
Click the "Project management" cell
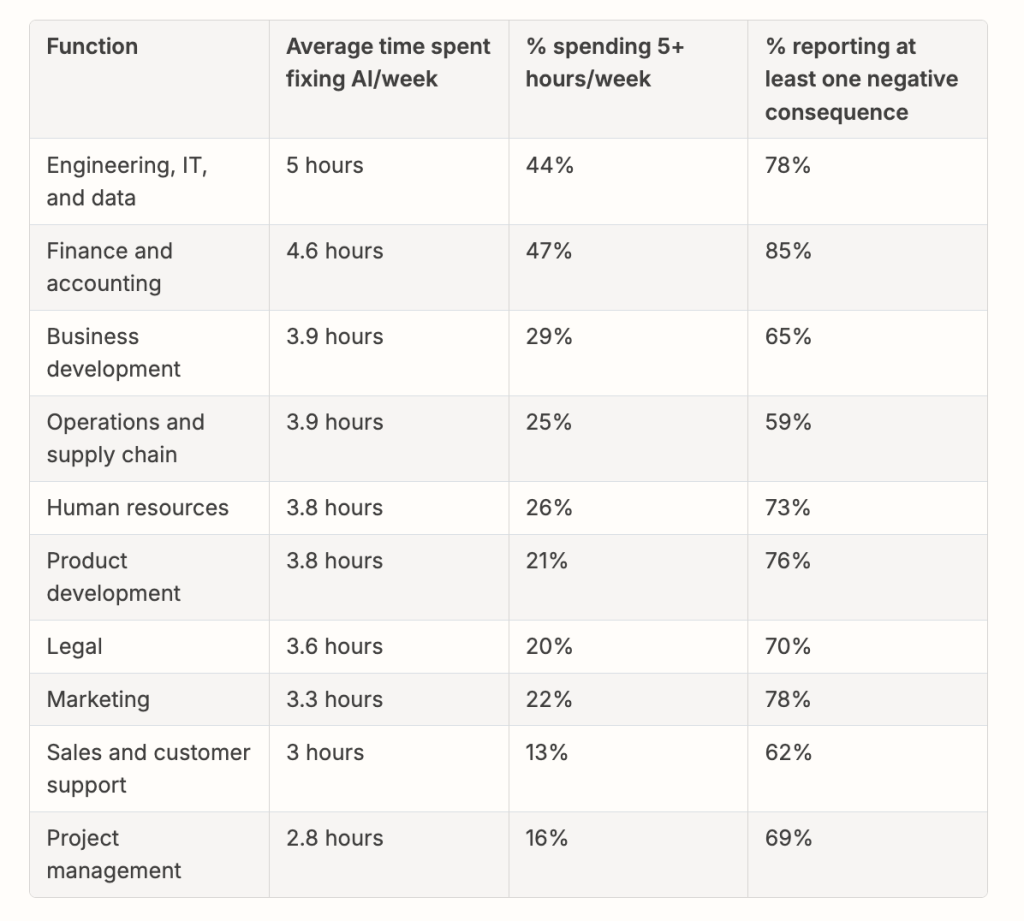tap(113, 854)
